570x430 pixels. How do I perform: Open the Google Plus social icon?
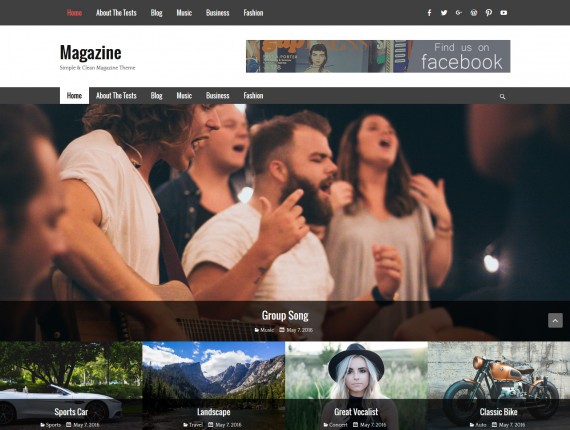coord(459,13)
